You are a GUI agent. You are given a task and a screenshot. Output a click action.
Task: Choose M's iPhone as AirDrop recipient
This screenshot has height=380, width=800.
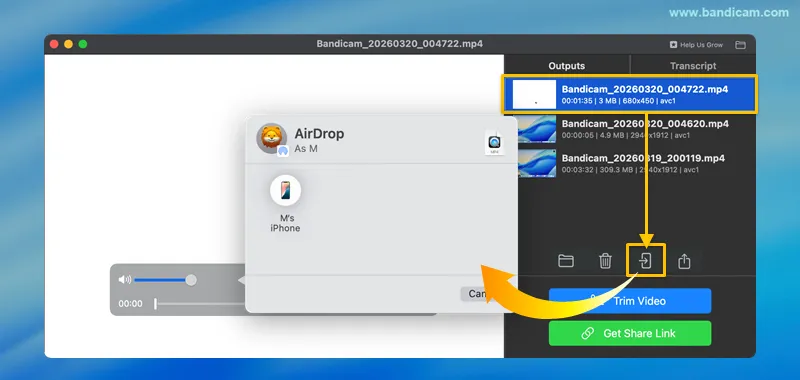pos(285,204)
